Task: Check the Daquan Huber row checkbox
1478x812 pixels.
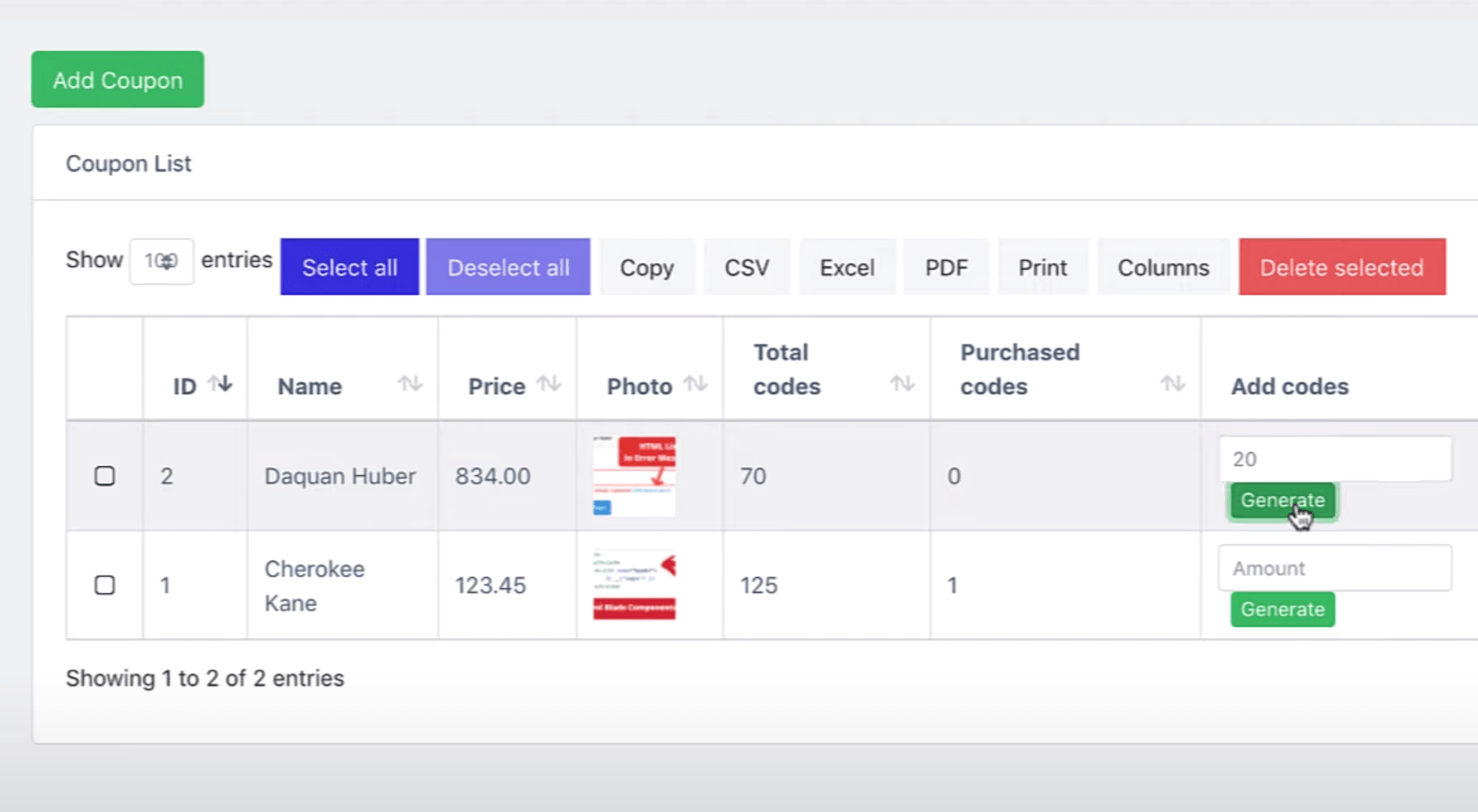Action: (105, 476)
